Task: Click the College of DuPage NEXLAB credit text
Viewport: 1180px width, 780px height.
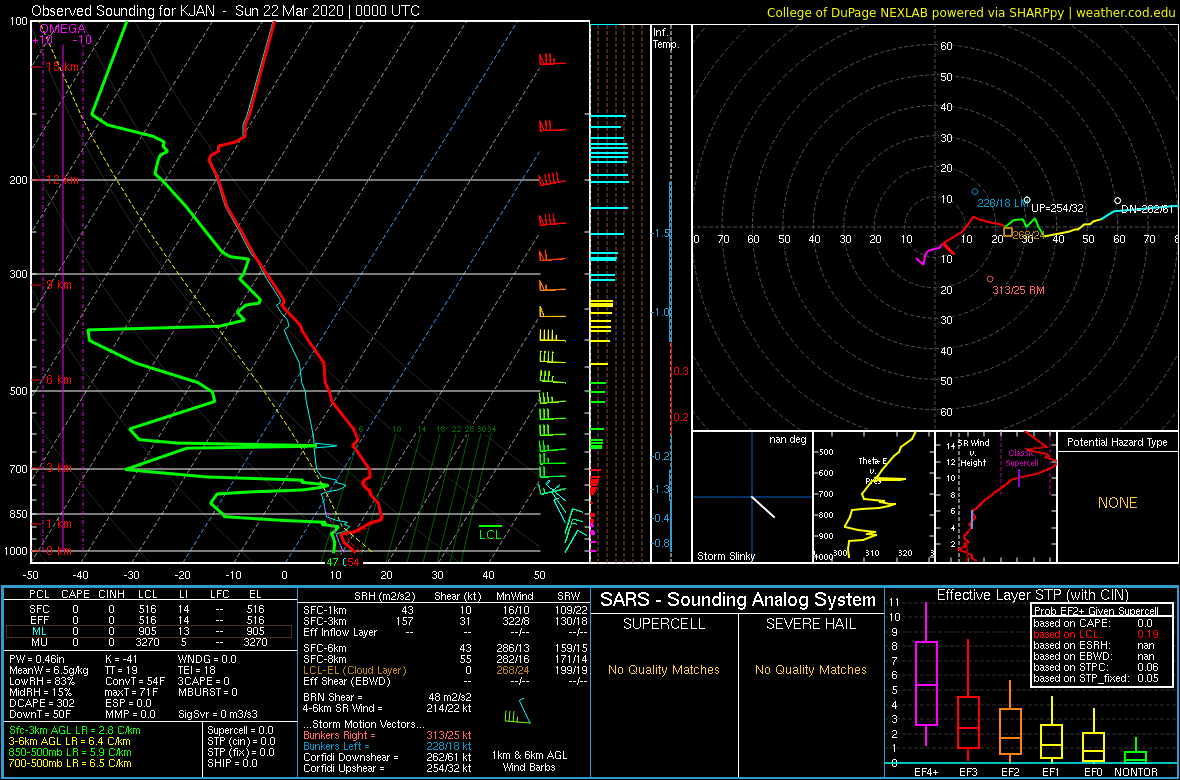Action: coord(971,12)
